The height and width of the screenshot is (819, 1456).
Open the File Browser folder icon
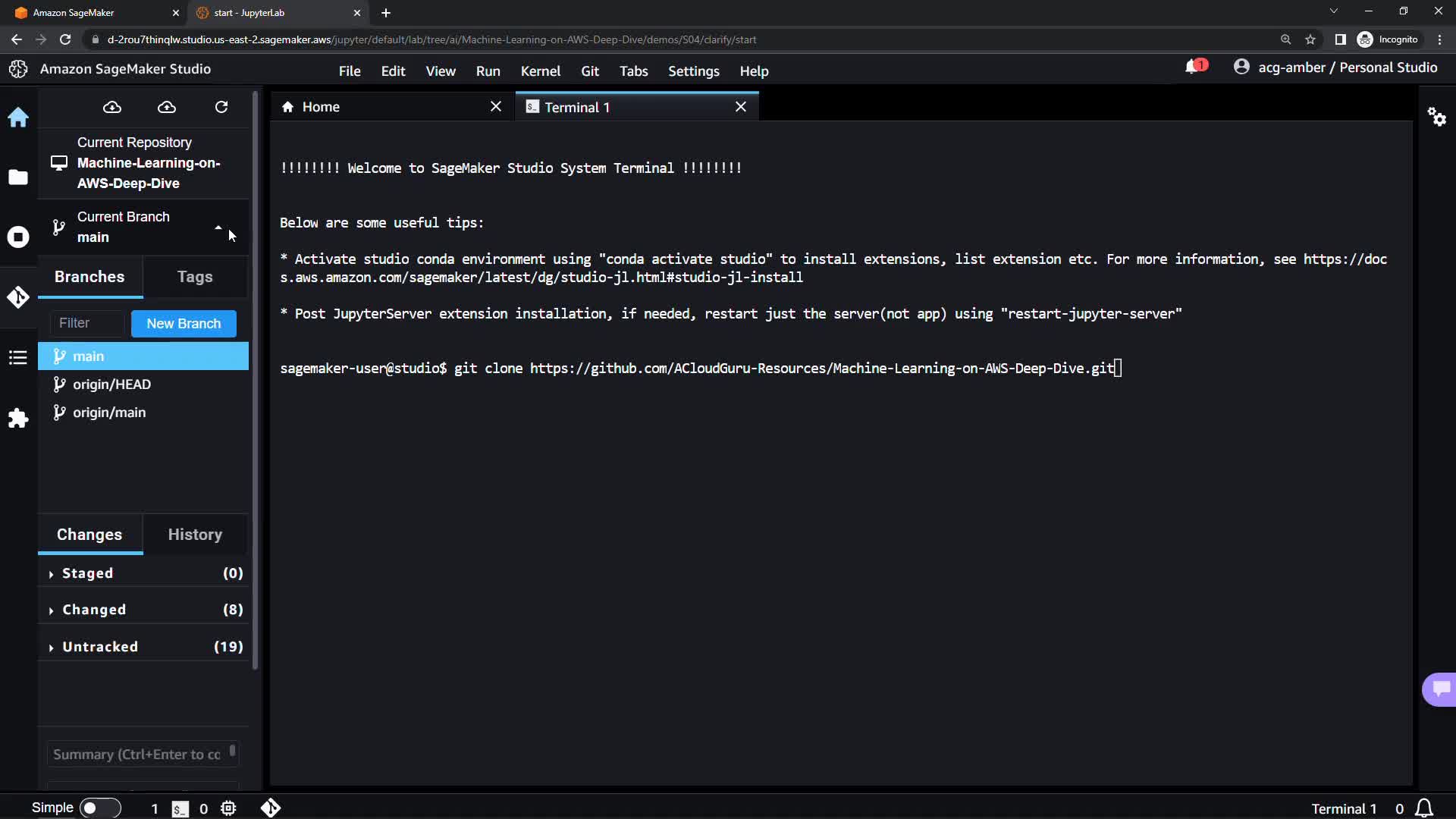tap(18, 177)
